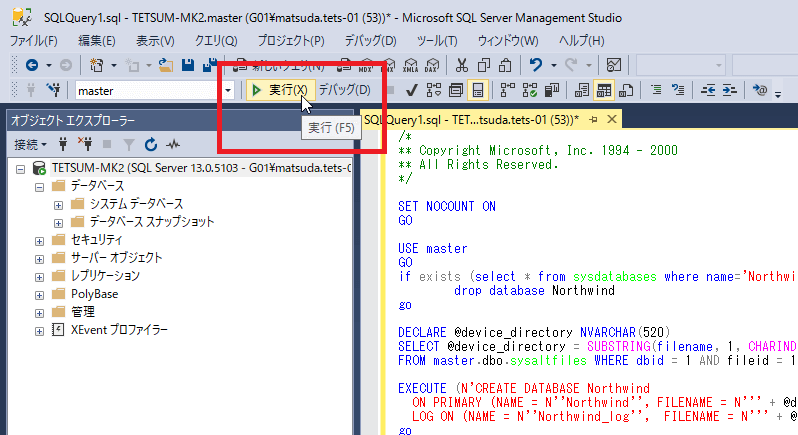This screenshot has width=798, height=435.
Task: Select the SQLQuery1.sql document tab
Action: (x=470, y=119)
